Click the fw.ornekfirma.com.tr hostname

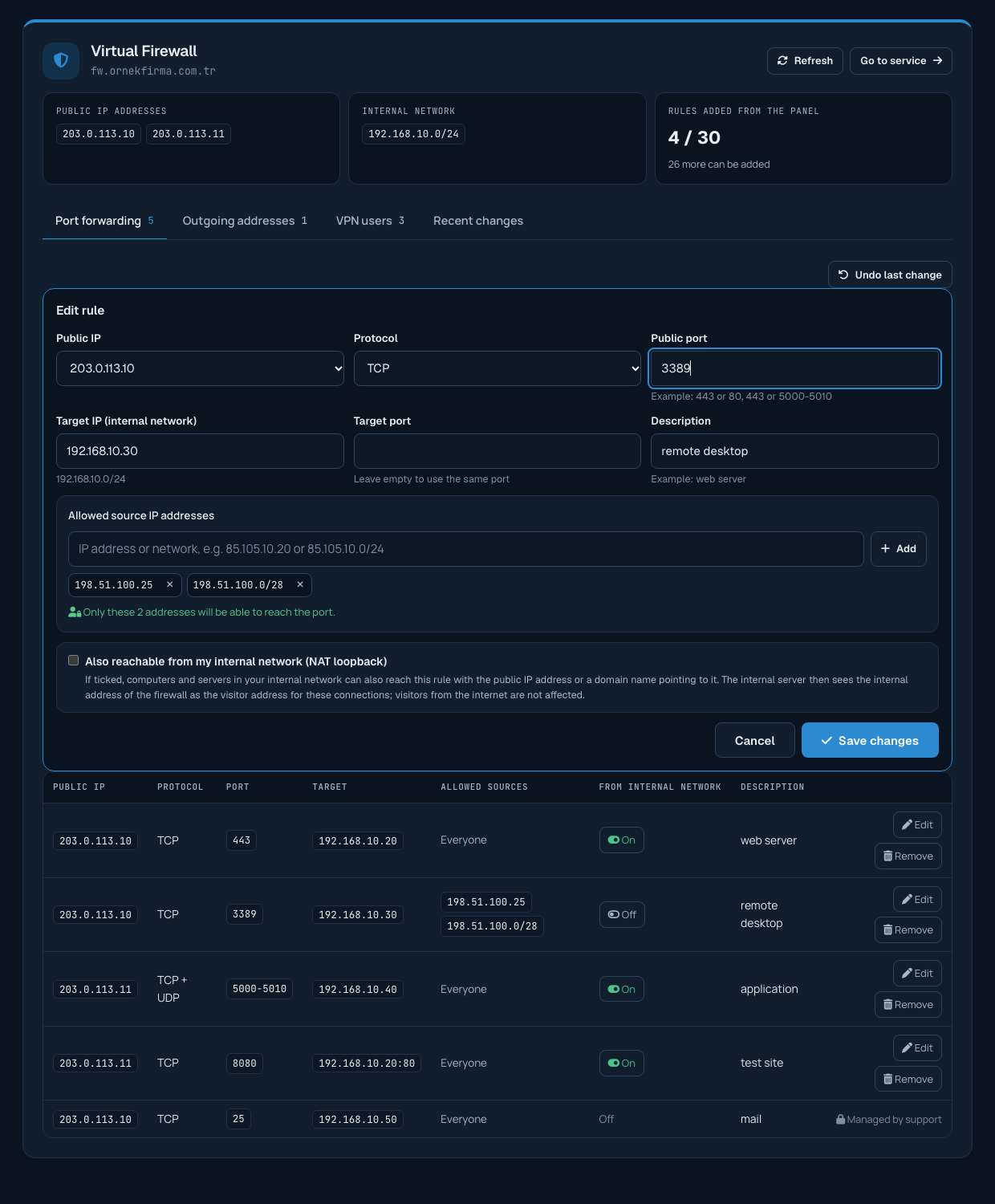pyautogui.click(x=153, y=71)
